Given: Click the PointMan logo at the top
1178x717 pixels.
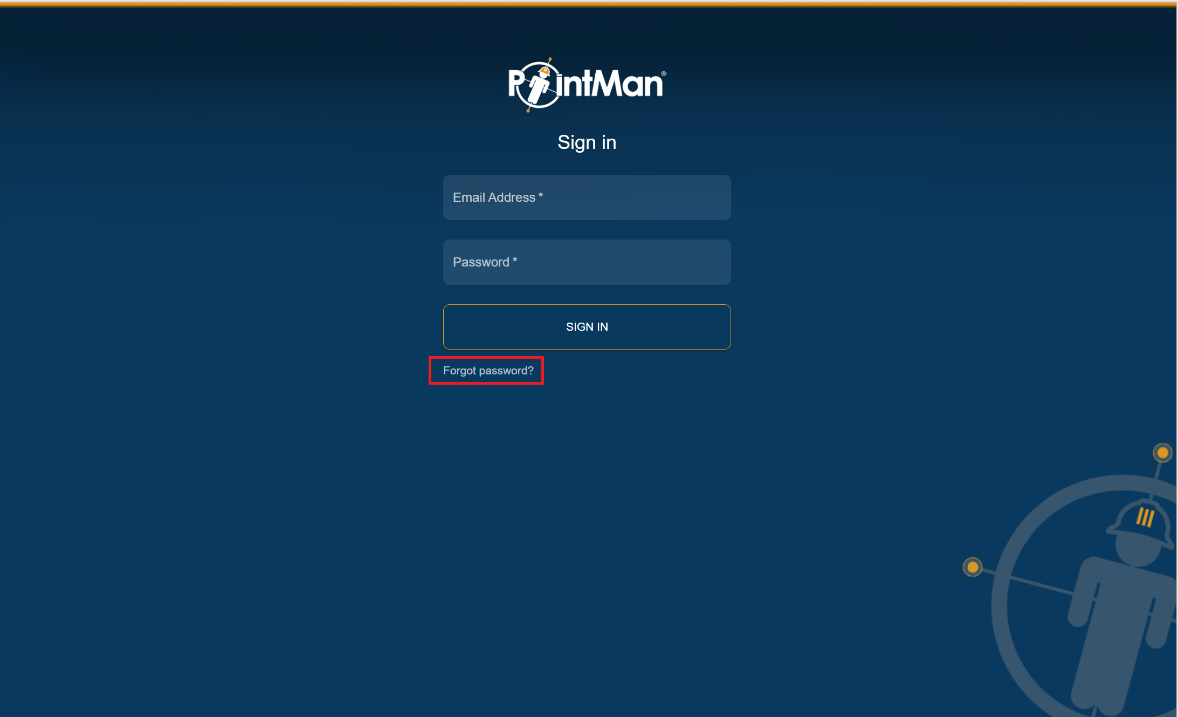Looking at the screenshot, I should pyautogui.click(x=587, y=84).
